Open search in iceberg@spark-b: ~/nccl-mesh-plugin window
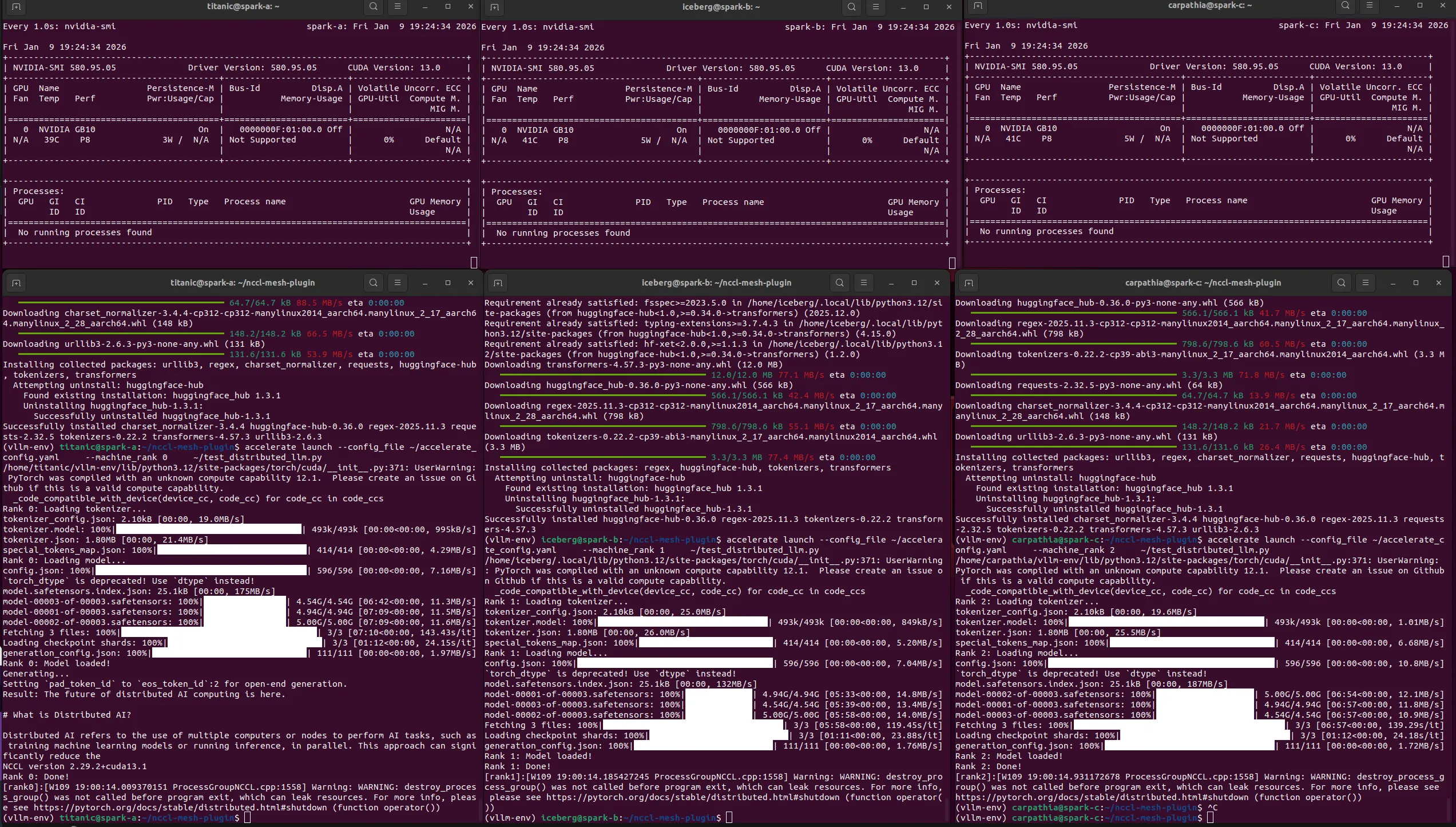 tap(840, 283)
